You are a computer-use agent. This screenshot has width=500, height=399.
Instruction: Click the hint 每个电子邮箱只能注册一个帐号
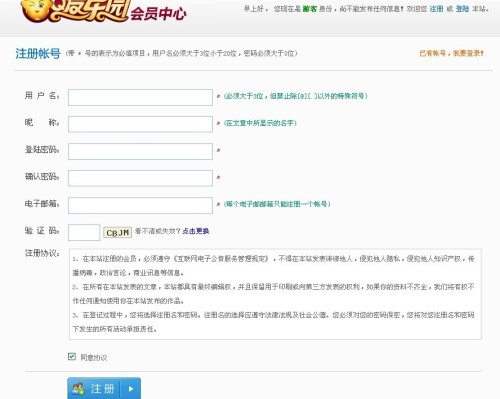click(x=277, y=204)
